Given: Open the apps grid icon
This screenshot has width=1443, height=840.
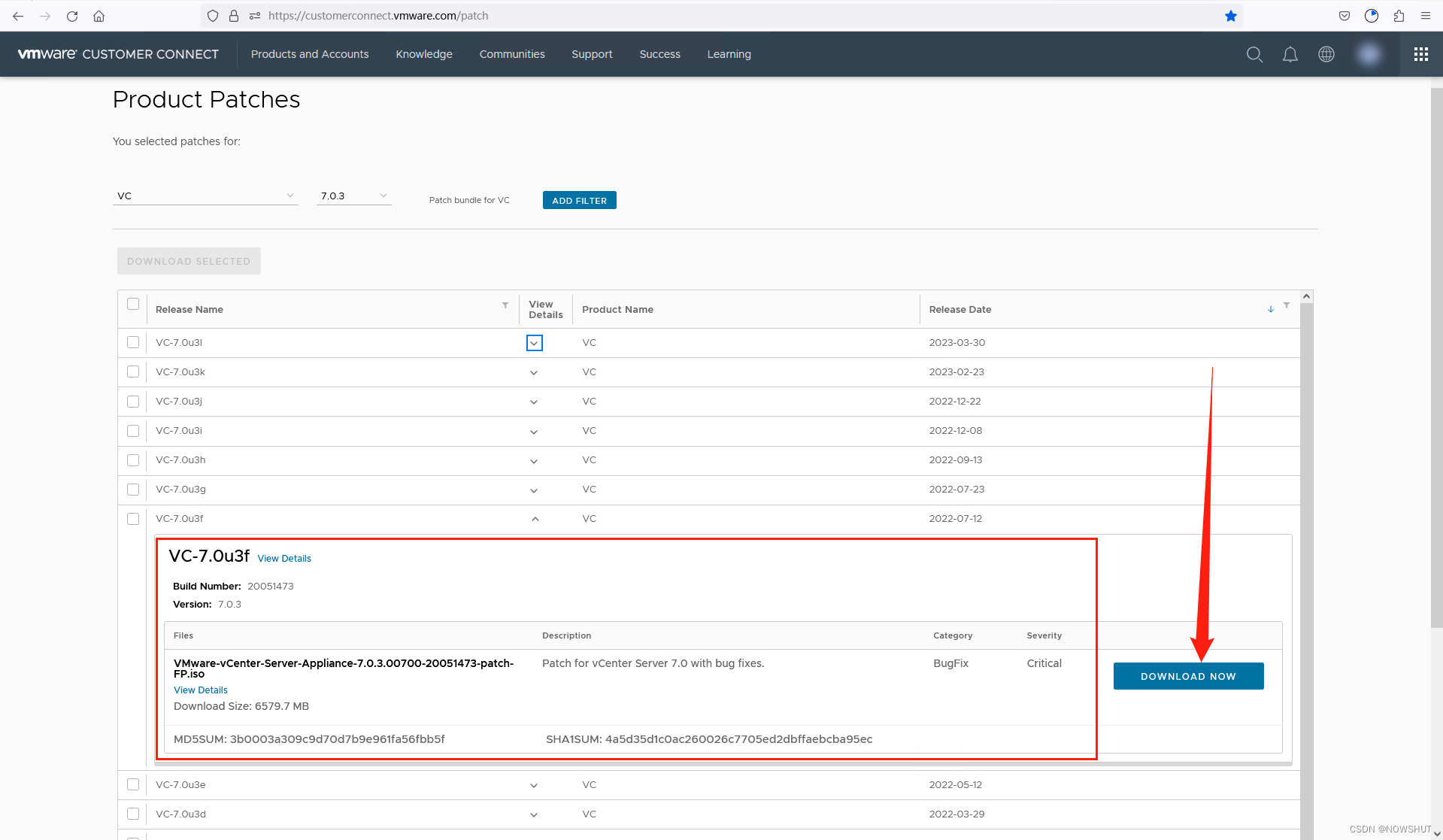Looking at the screenshot, I should [1421, 54].
